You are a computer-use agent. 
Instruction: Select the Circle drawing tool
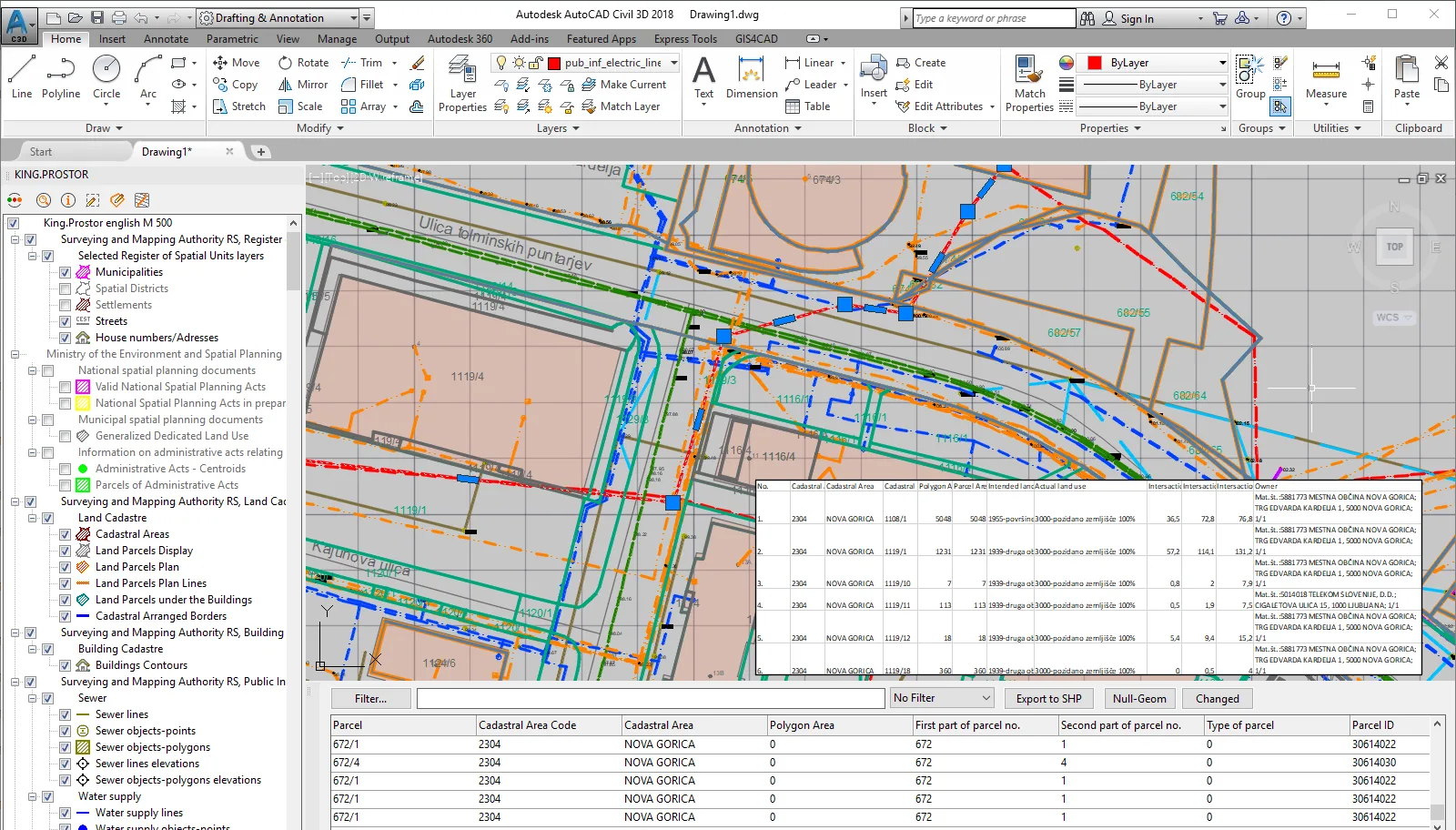(106, 76)
